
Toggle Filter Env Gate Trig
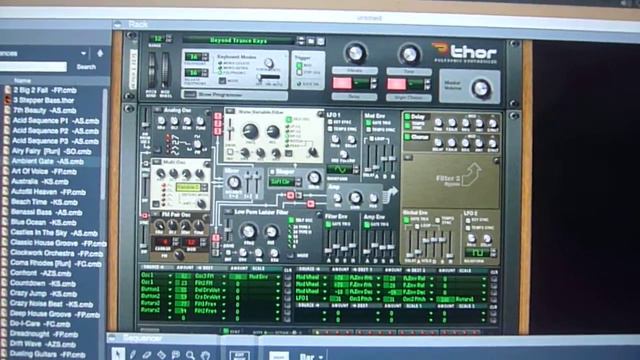coord(328,224)
